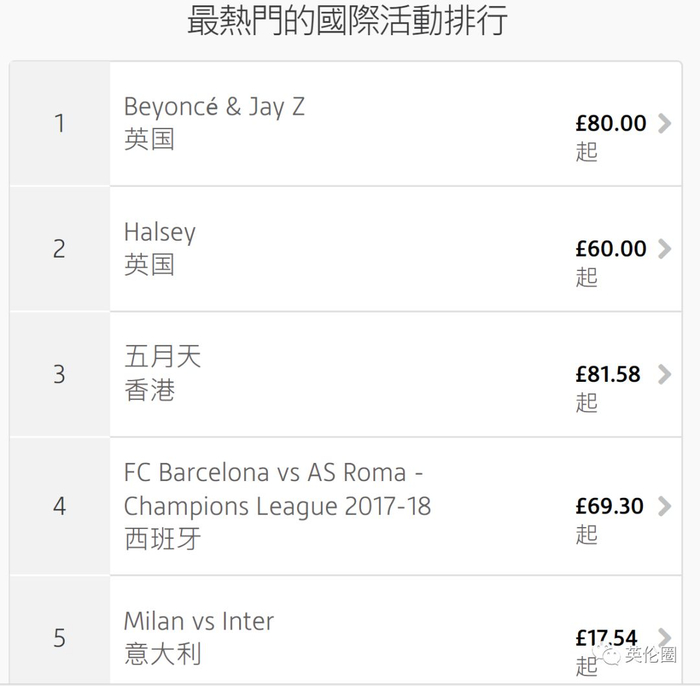Click the £80.00 starting price
The image size is (700, 686).
click(x=610, y=124)
